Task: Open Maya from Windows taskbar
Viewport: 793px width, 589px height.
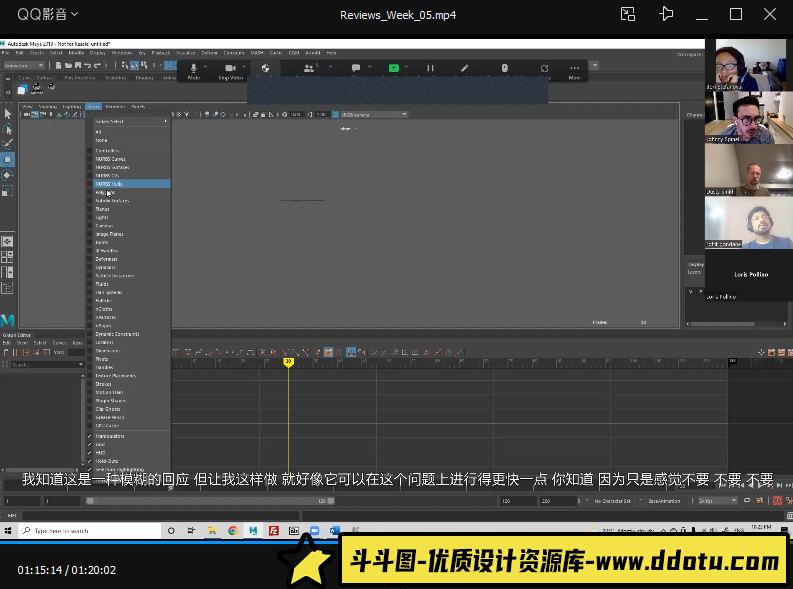Action: pos(253,530)
